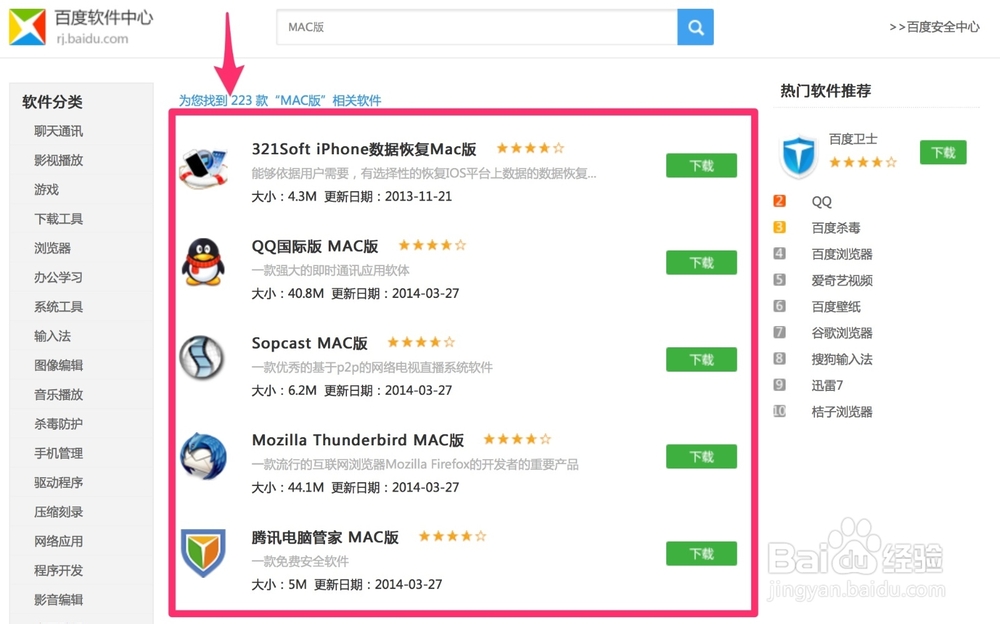Select the 影音编辑 category
The width and height of the screenshot is (1000, 624).
pyautogui.click(x=59, y=600)
